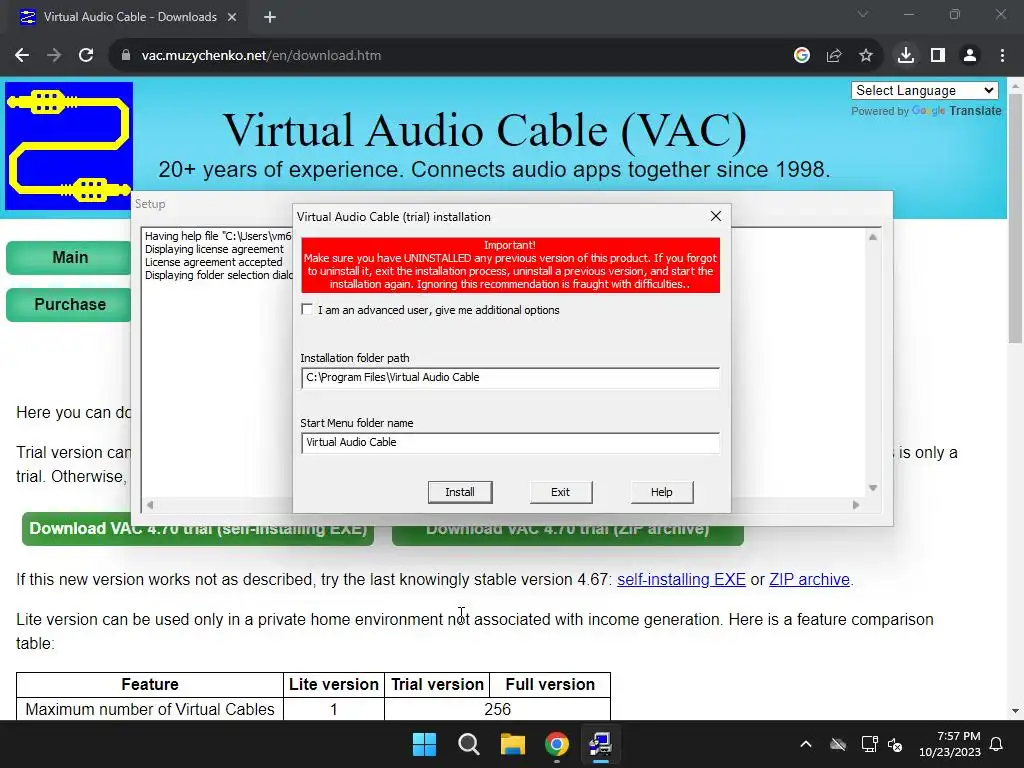Viewport: 1024px width, 768px height.
Task: Open the Chrome three-dot menu
Action: point(1002,56)
